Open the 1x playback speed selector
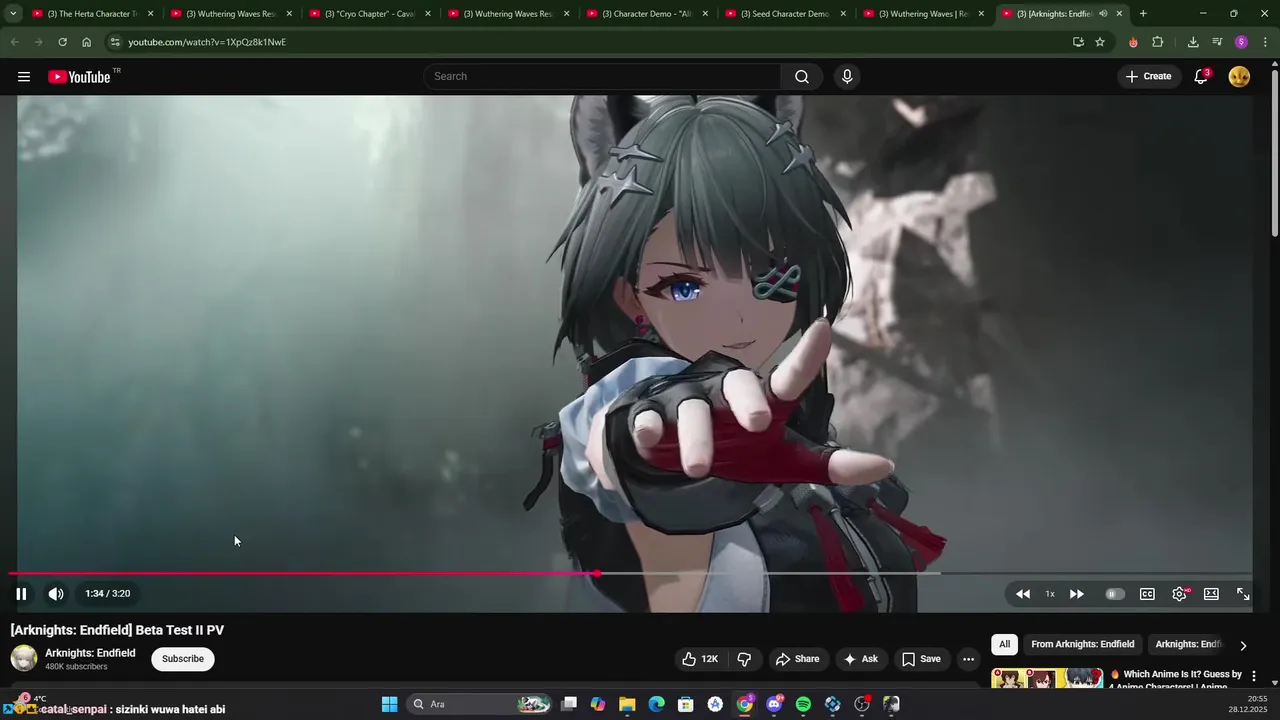Image resolution: width=1280 pixels, height=720 pixels. coord(1050,594)
